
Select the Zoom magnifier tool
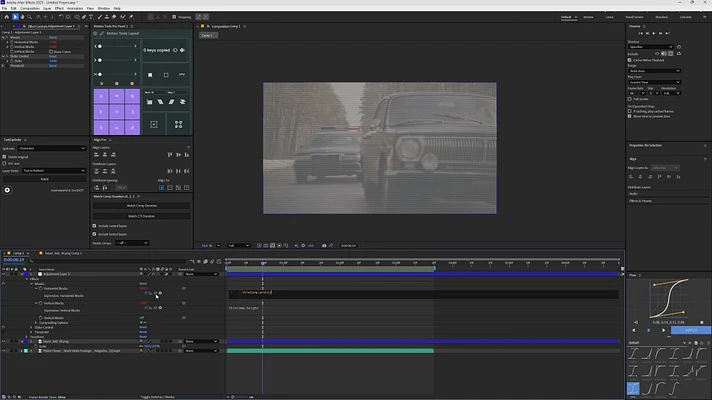[x=30, y=17]
